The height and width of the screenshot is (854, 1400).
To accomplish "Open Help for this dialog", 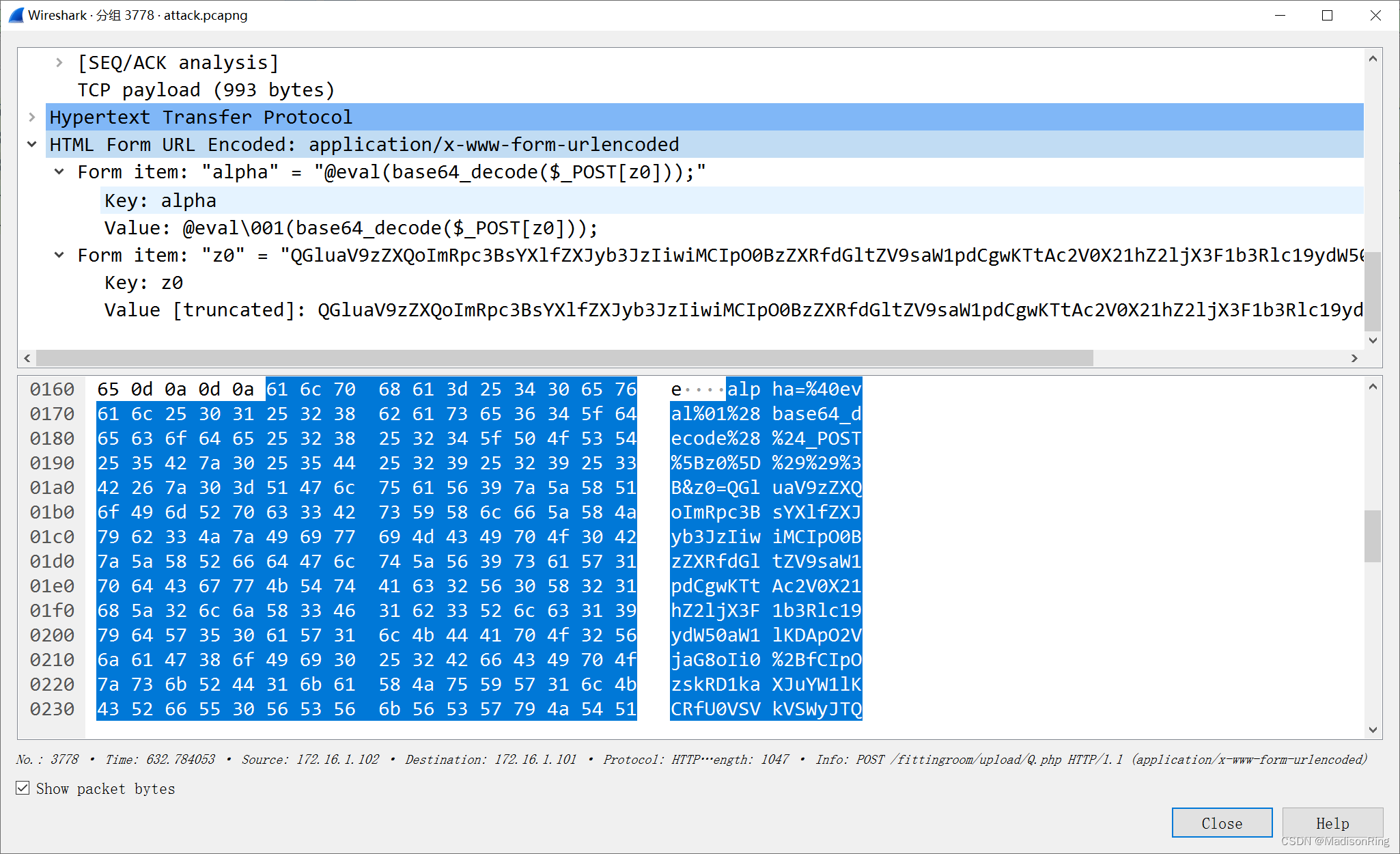I will 1332,823.
